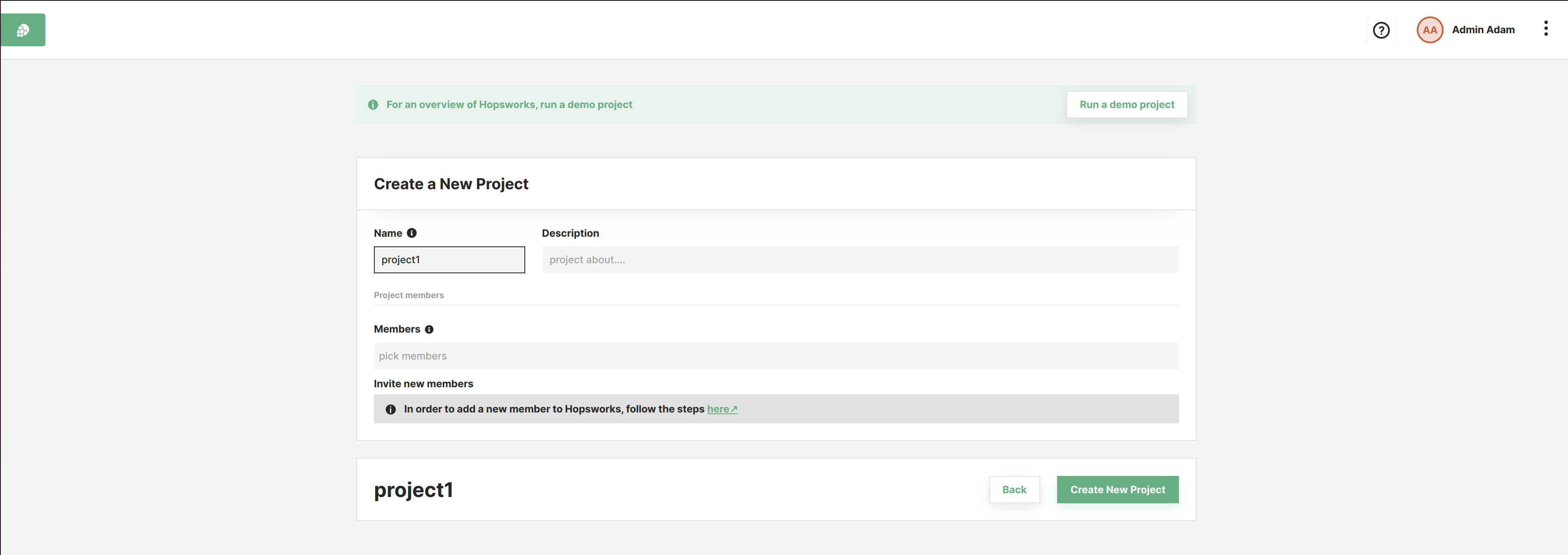
Task: Follow the 'here' invite steps link
Action: pyautogui.click(x=722, y=410)
